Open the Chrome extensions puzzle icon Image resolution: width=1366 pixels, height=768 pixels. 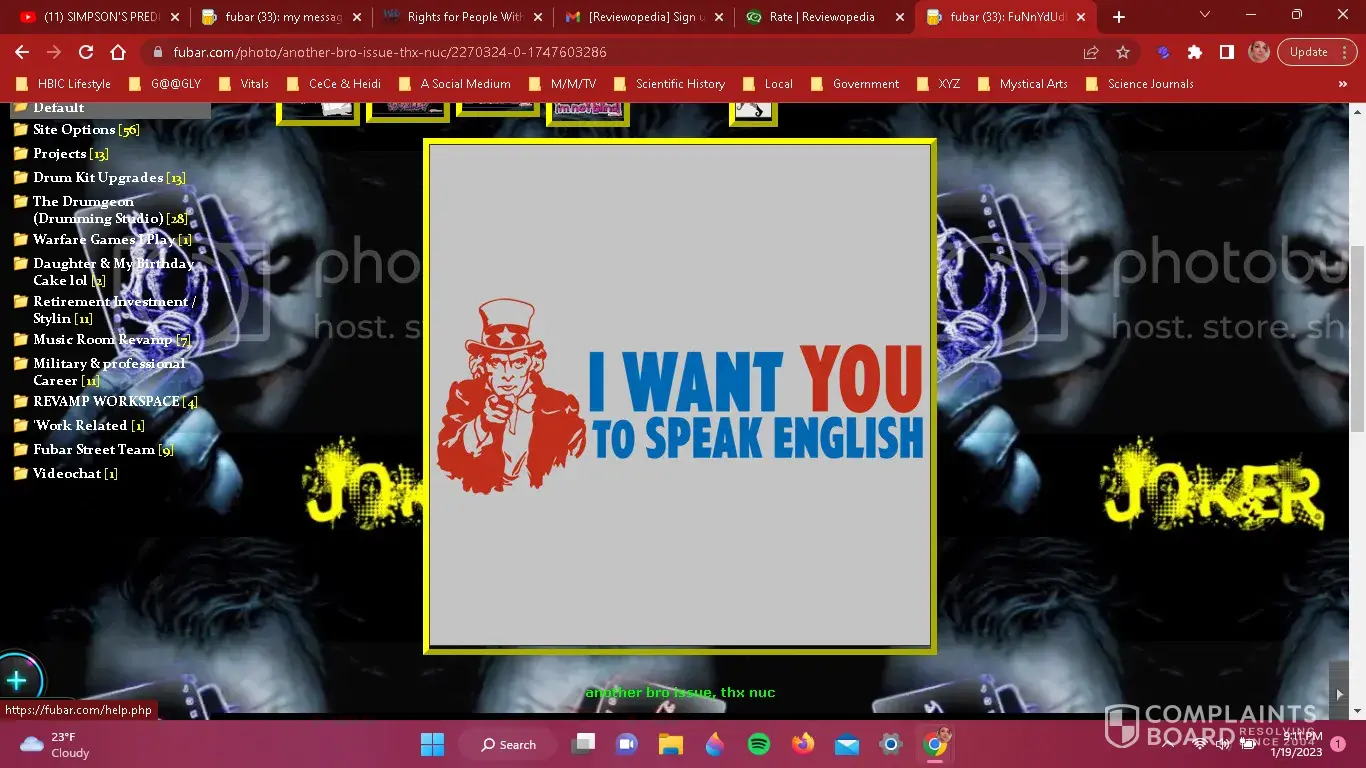pos(1195,52)
